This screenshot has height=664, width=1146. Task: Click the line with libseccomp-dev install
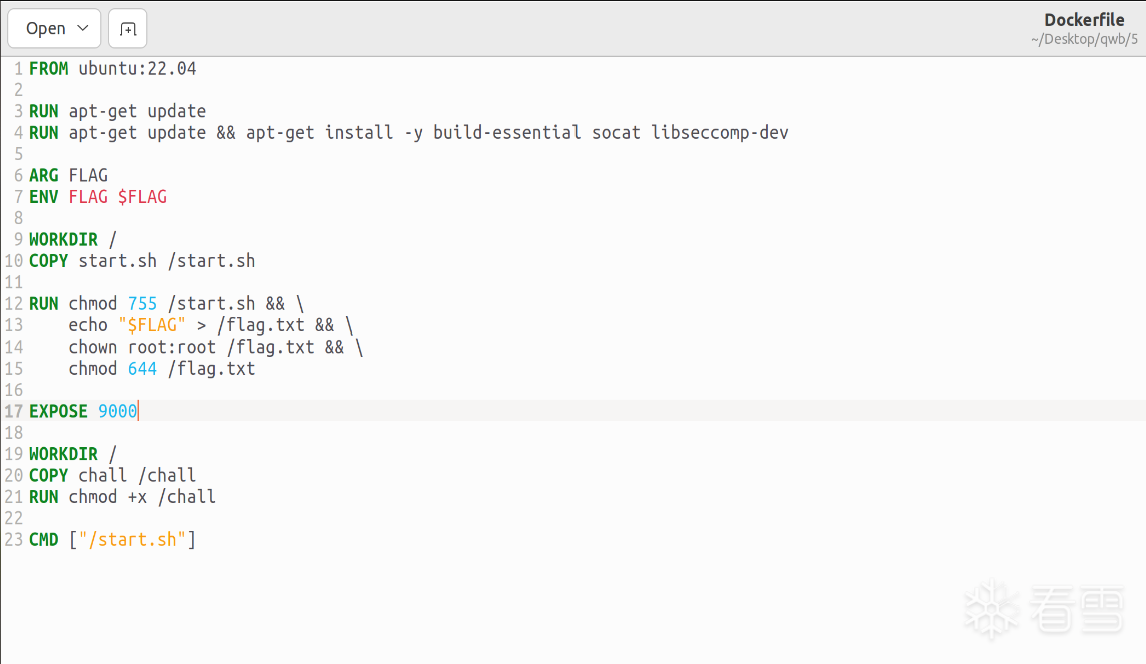tap(408, 133)
